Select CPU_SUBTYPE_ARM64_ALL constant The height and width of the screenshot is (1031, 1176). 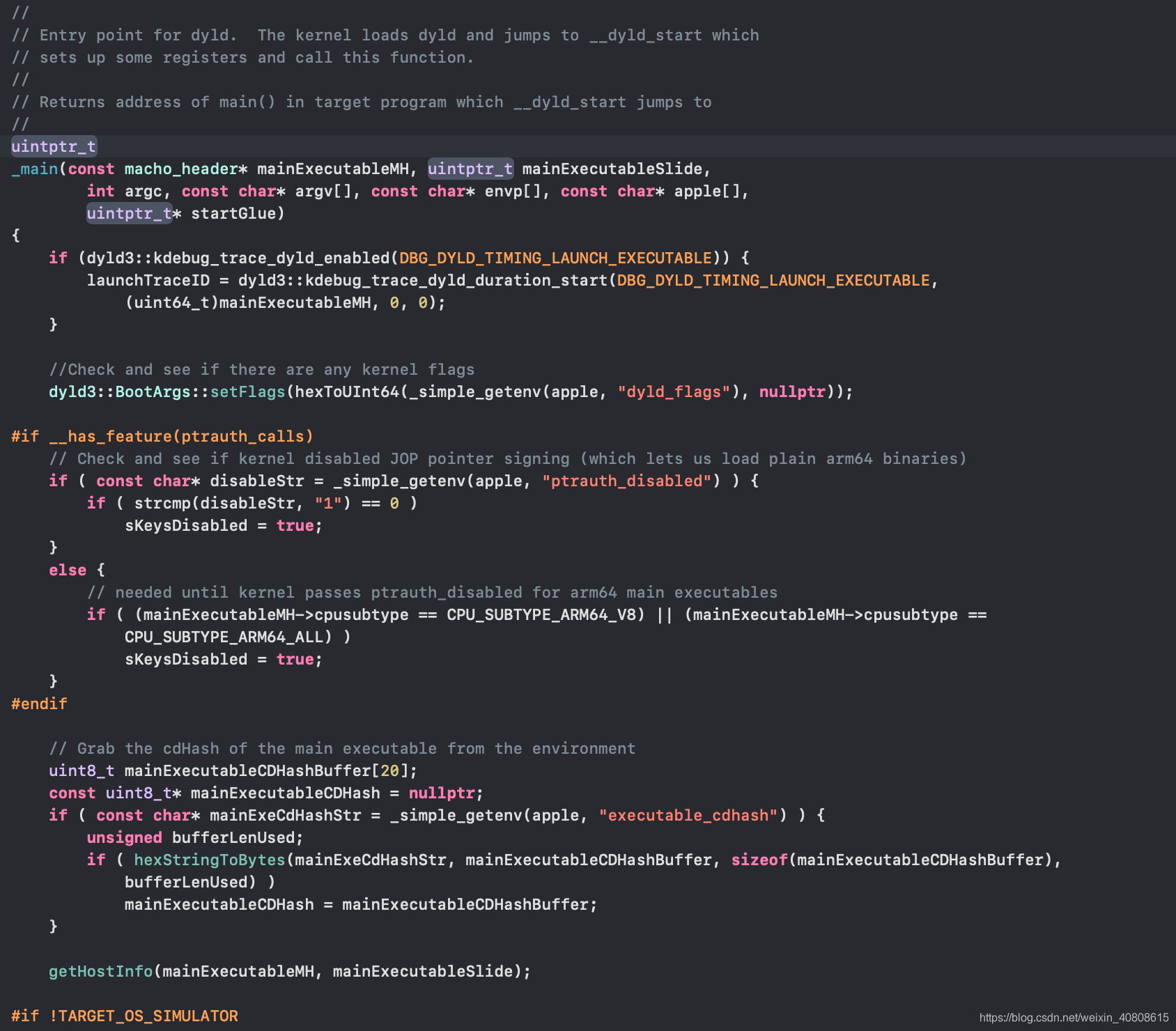[x=224, y=637]
